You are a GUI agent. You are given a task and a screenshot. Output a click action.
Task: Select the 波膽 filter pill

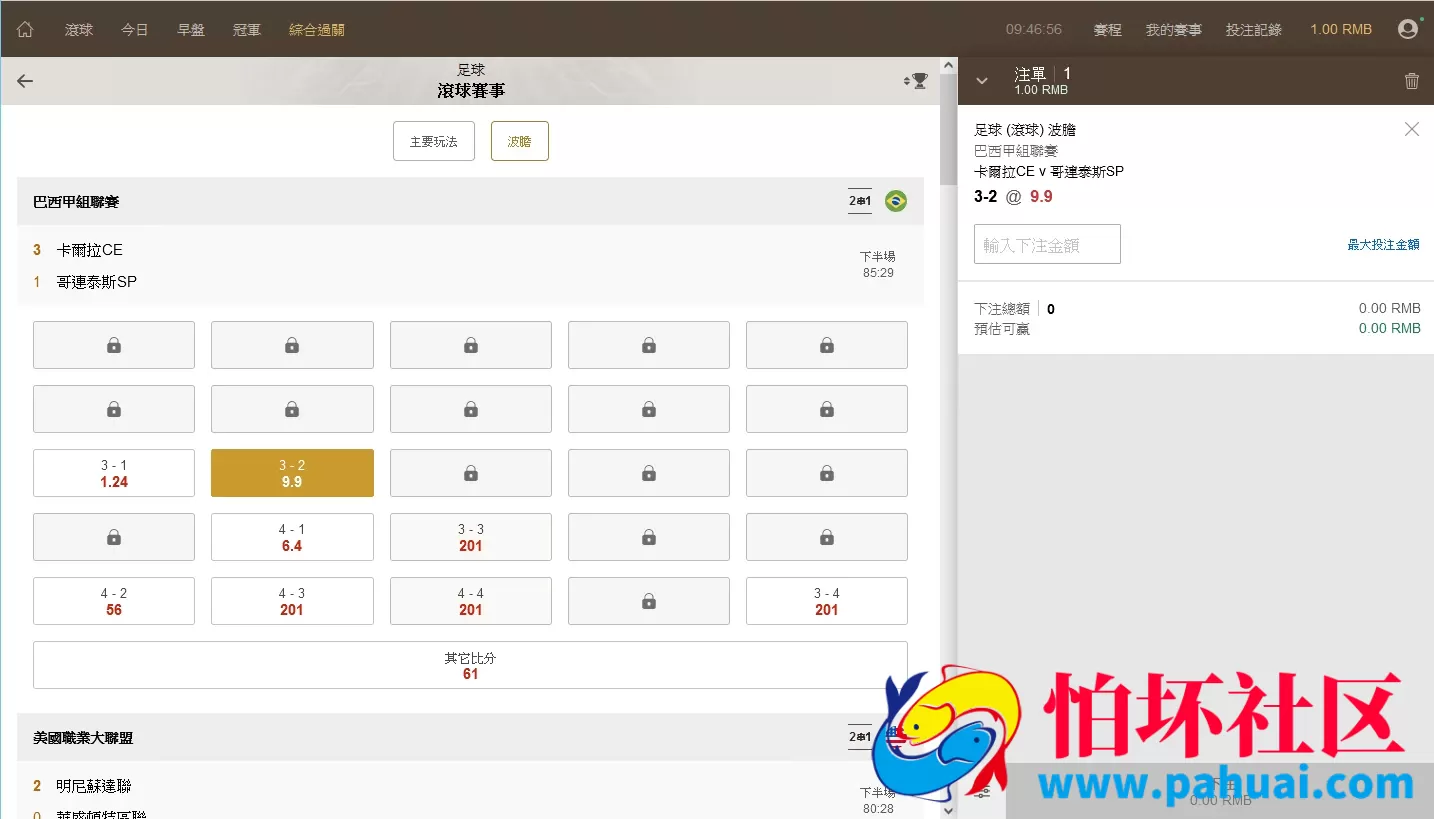519,141
